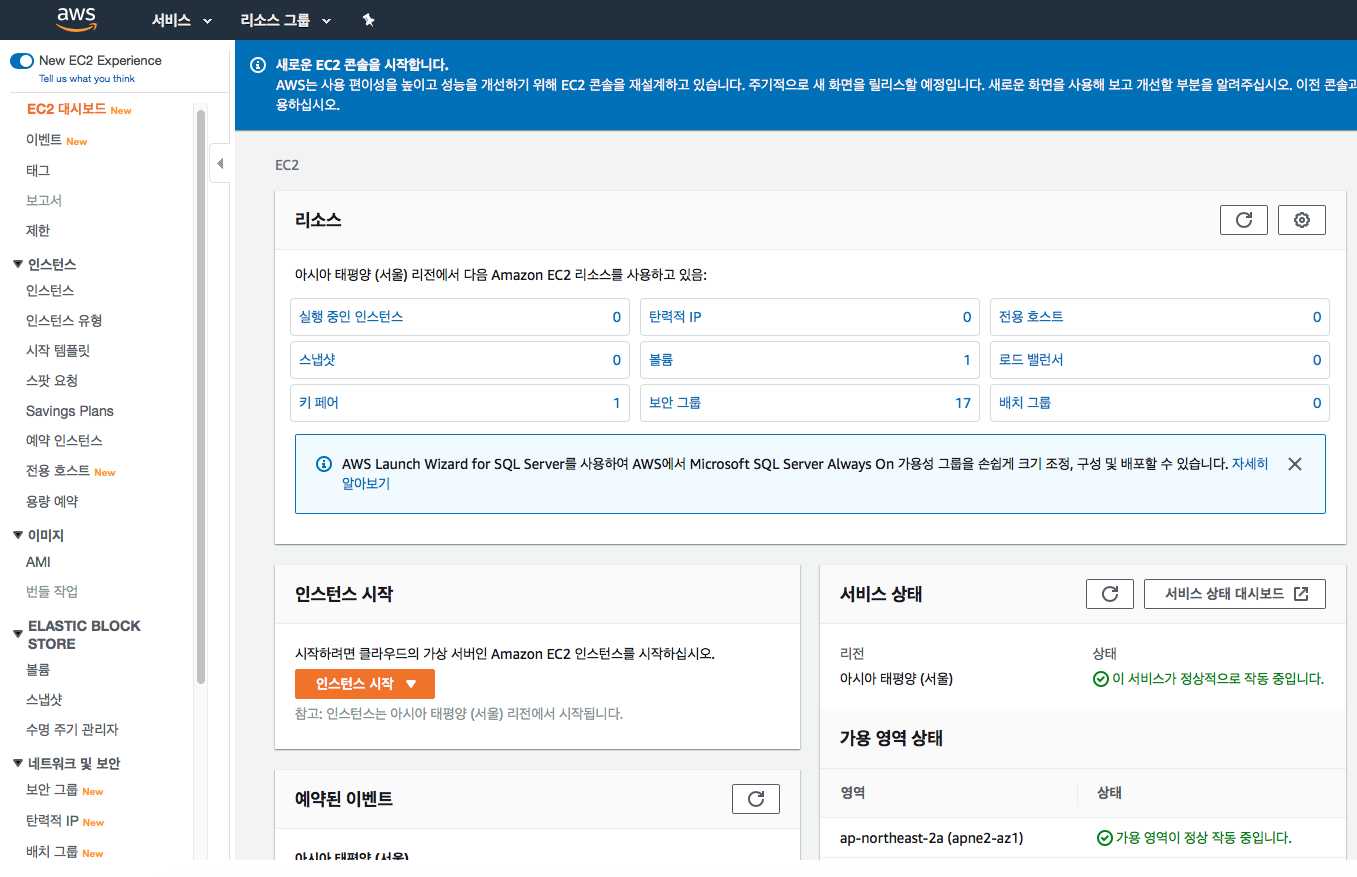Collapse the 이미지 sidebar section
Screen dimensions: 1357x877
[18, 535]
